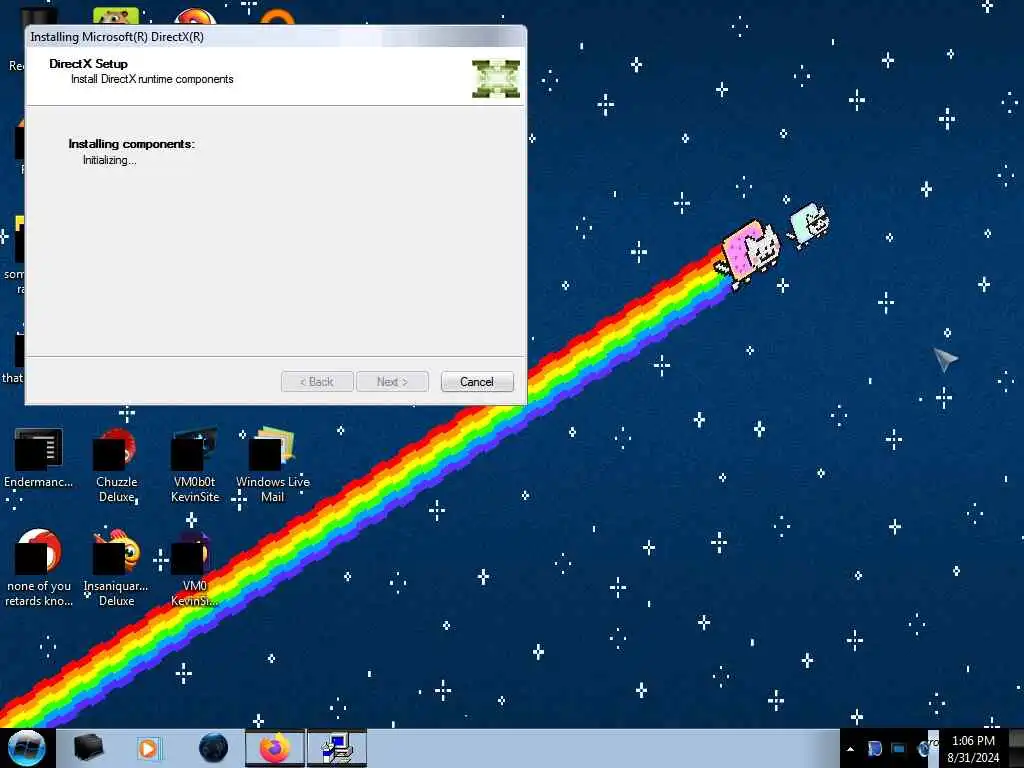Click the greyed-out Back button
The image size is (1024, 768).
tap(317, 381)
